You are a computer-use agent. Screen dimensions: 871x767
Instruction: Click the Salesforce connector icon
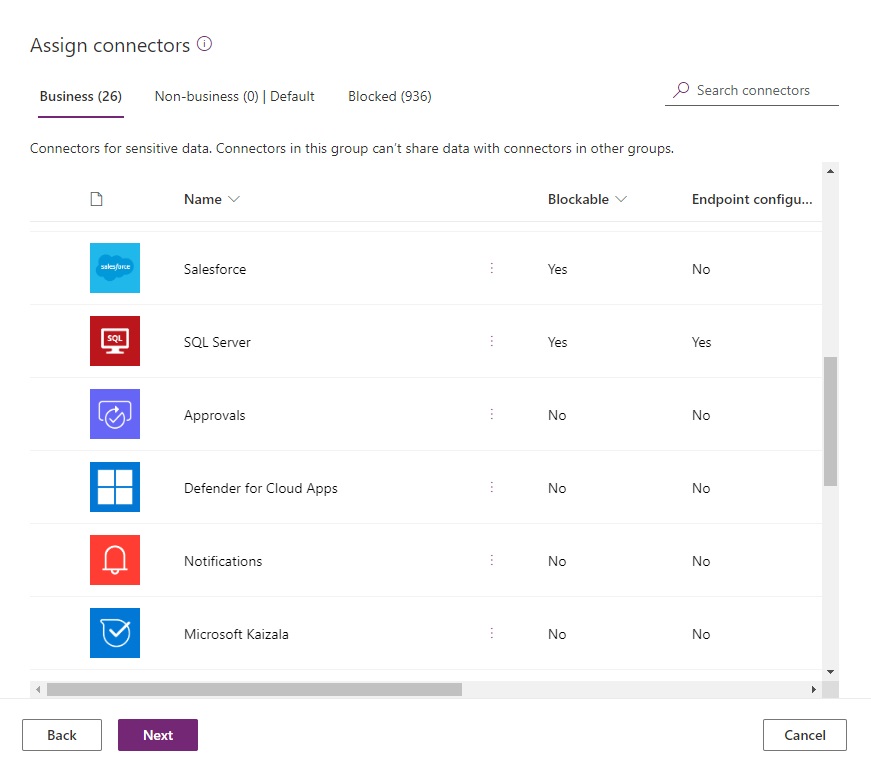click(x=115, y=267)
